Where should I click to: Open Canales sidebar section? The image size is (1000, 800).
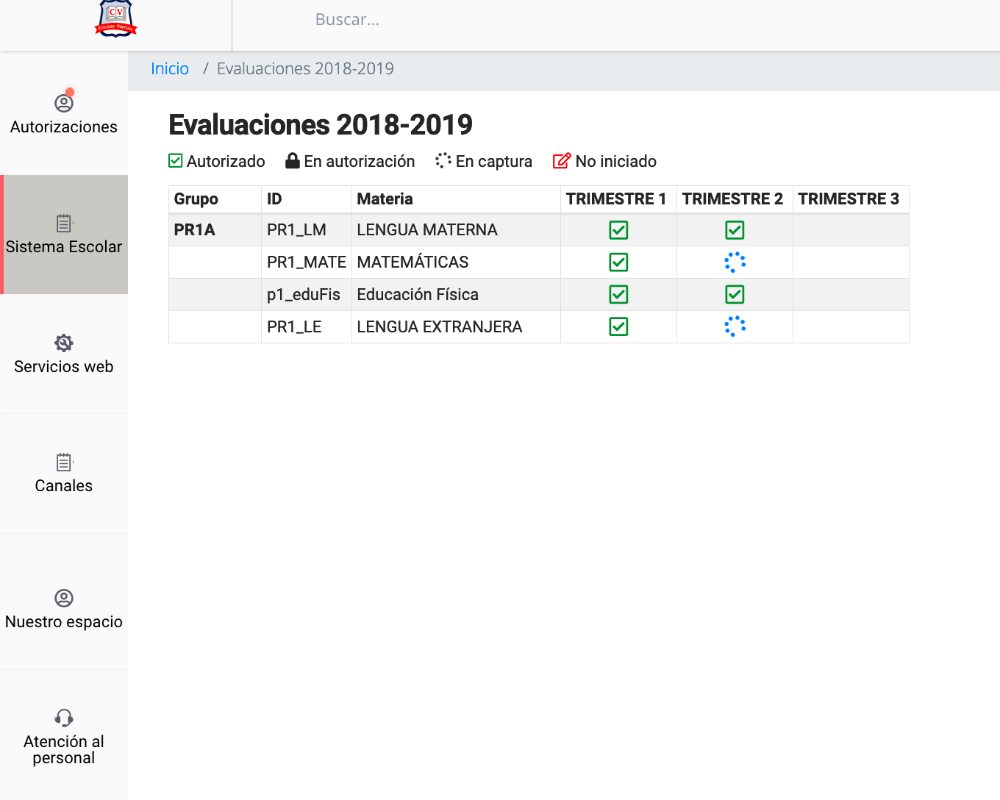click(64, 473)
